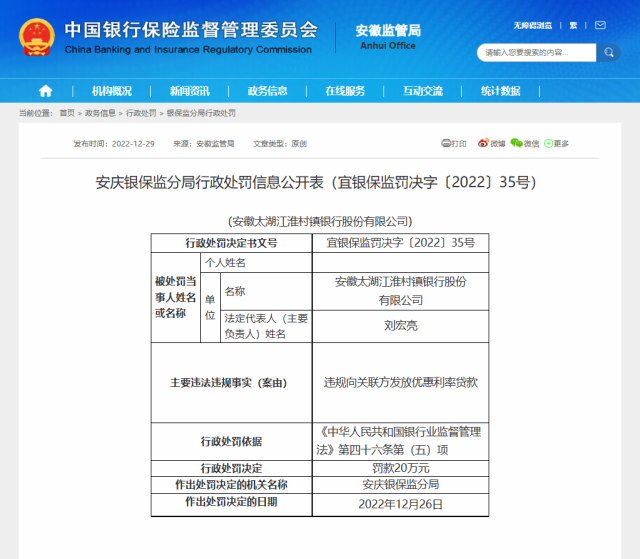Click the law citation 第四十六条 cell
This screenshot has height=559, width=640.
pyautogui.click(x=400, y=441)
